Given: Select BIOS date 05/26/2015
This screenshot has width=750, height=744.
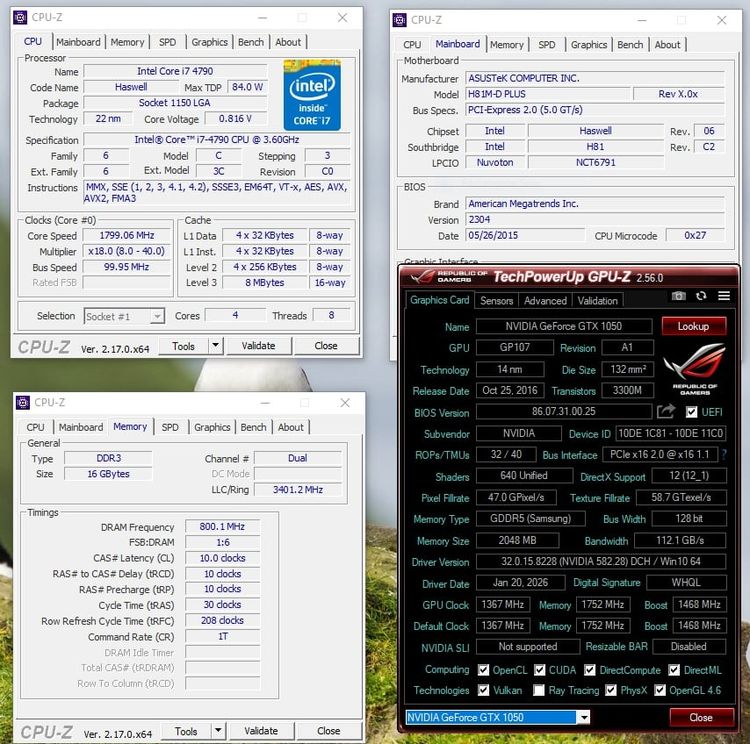Looking at the screenshot, I should pos(525,235).
